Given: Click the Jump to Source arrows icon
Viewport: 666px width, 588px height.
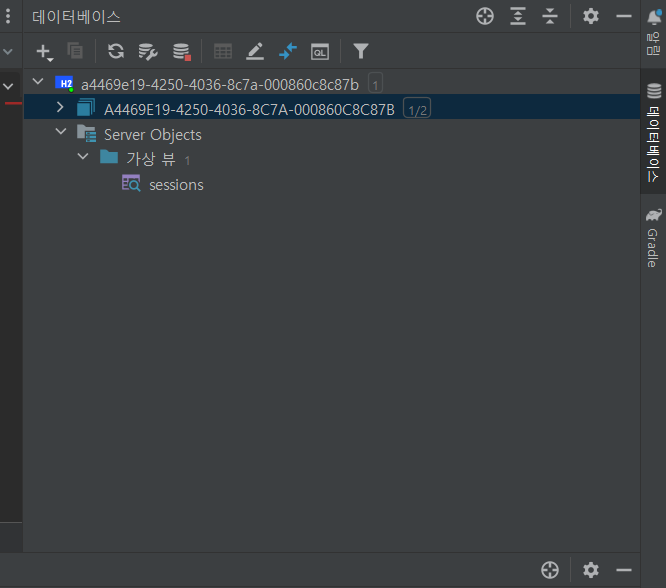Looking at the screenshot, I should pyautogui.click(x=288, y=51).
